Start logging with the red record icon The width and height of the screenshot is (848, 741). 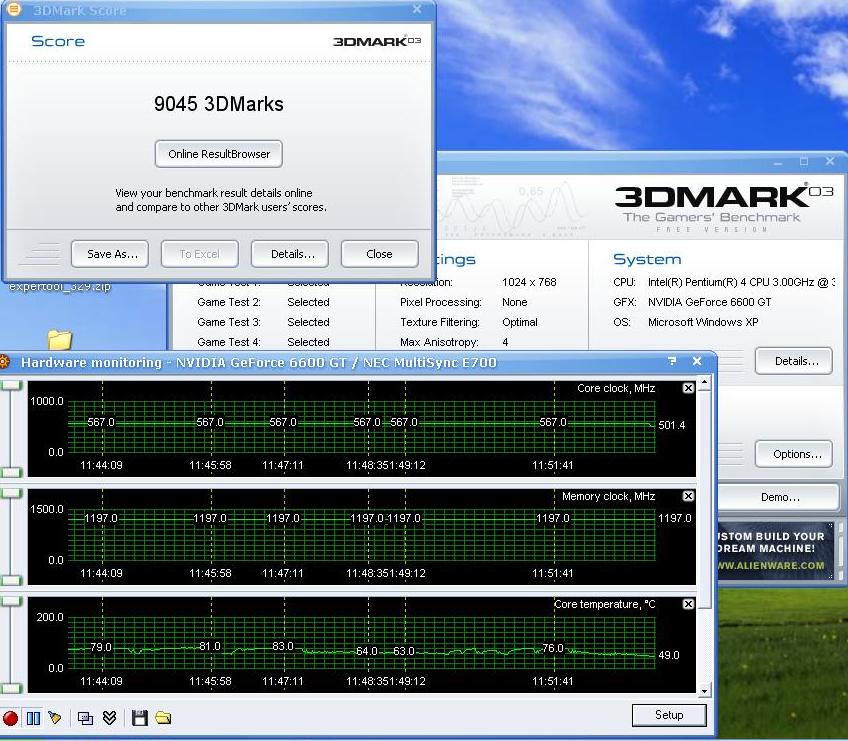click(10, 718)
